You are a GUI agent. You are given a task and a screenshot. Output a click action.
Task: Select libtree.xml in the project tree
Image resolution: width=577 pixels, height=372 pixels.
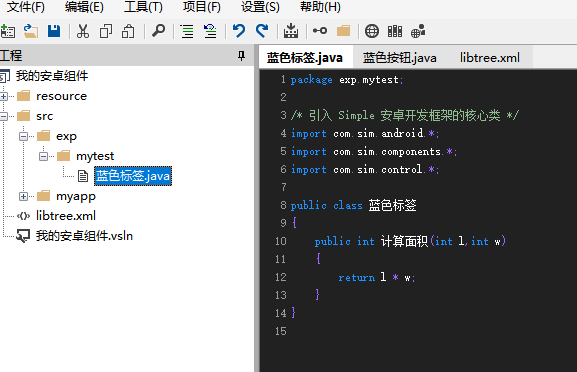click(x=66, y=216)
